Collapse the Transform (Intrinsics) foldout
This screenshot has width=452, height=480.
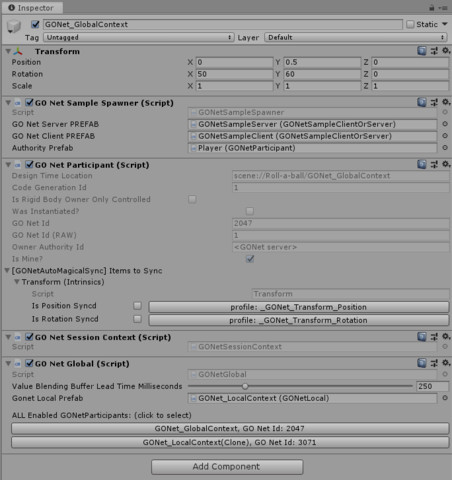[x=16, y=282]
